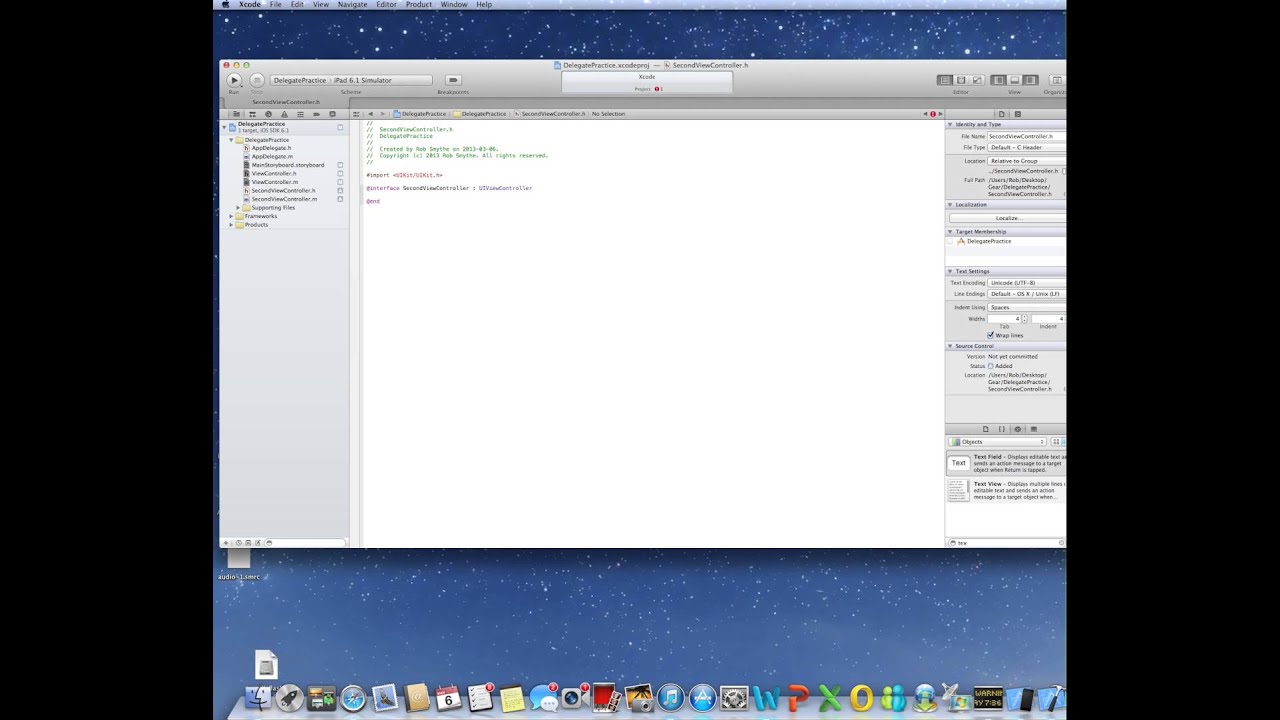Expand the Frameworks folder
Image resolution: width=1280 pixels, height=720 pixels.
(x=231, y=216)
